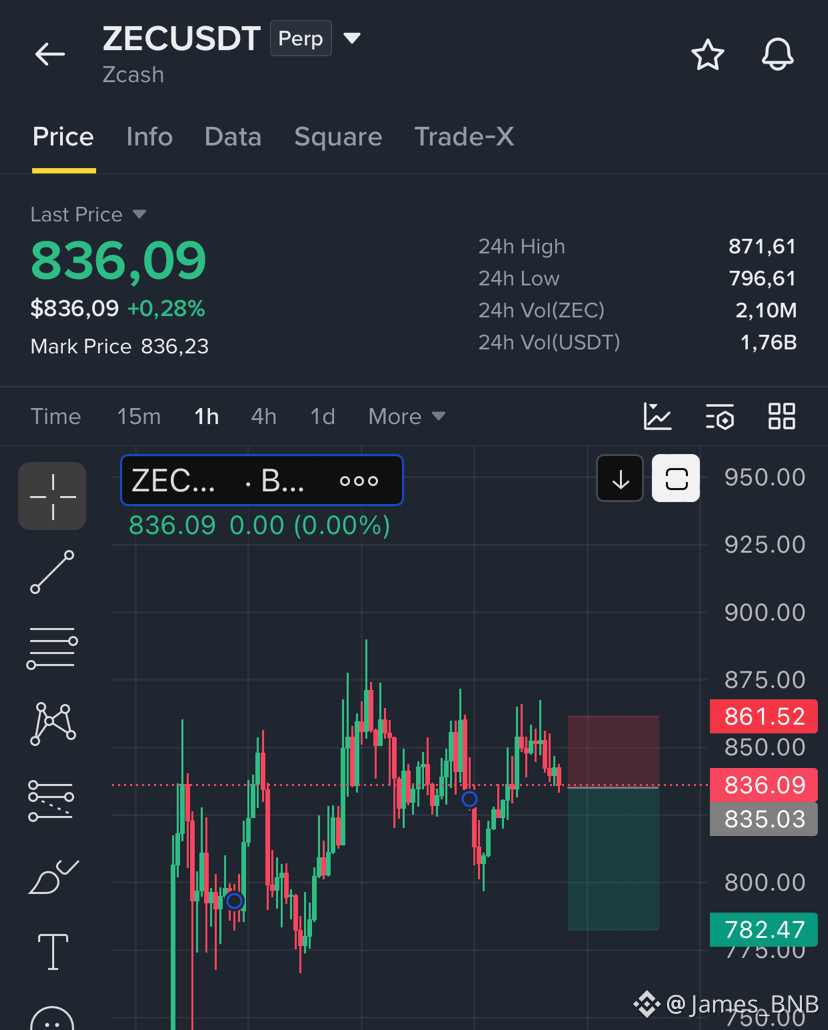Click the 836.09 current price label

click(764, 784)
